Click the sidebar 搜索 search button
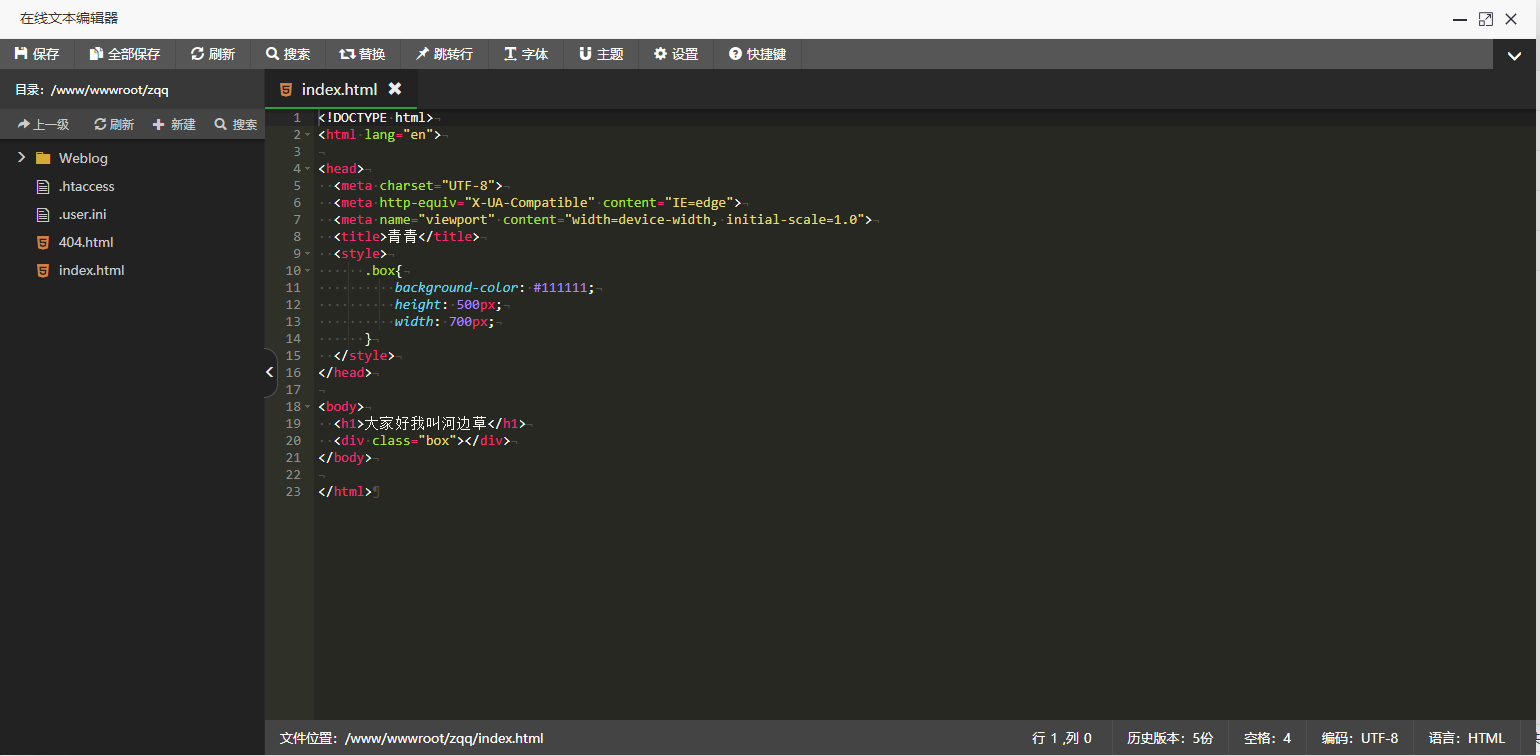Image resolution: width=1540 pixels, height=756 pixels. [236, 125]
